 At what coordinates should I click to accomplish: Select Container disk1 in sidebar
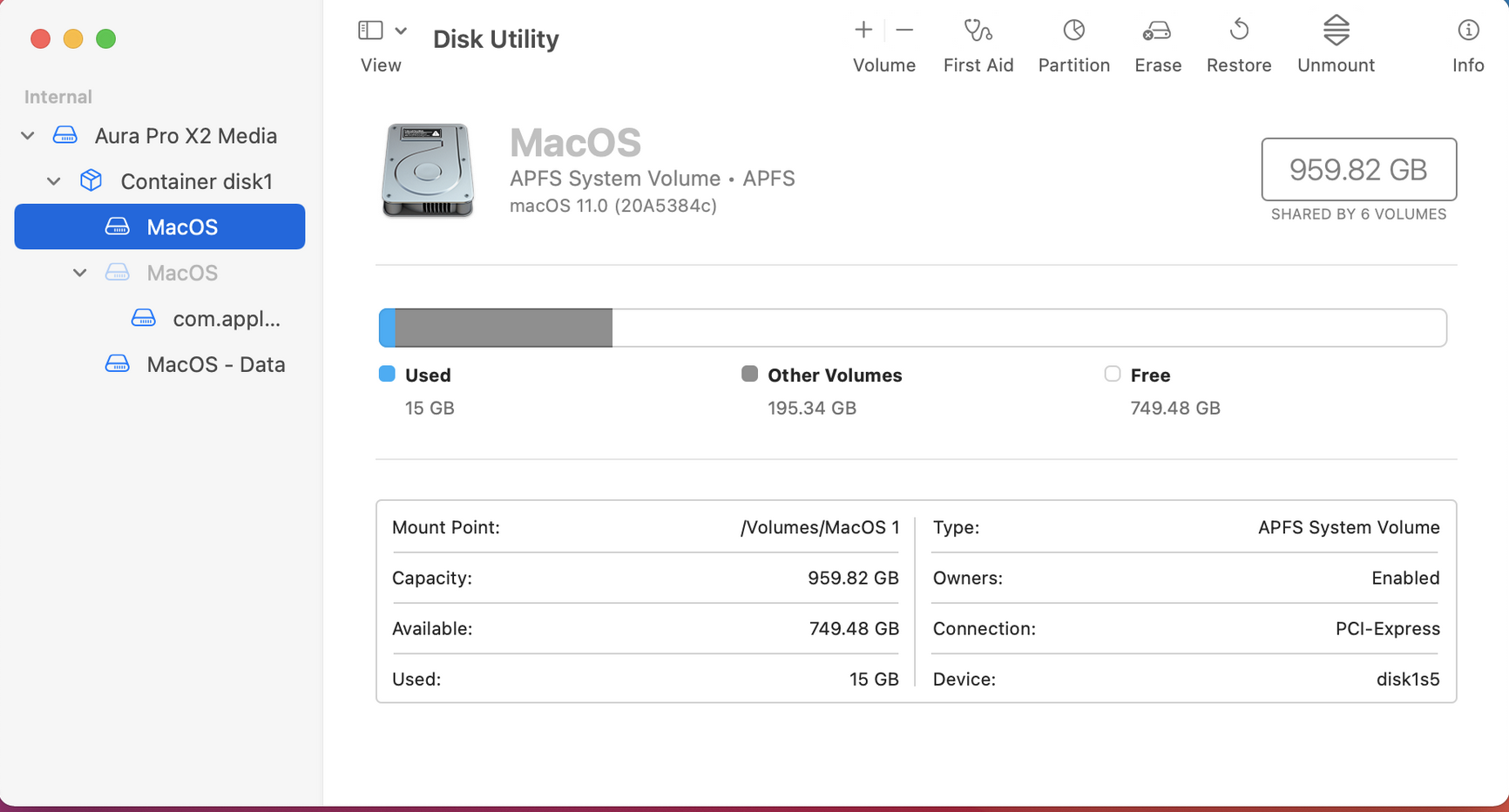(196, 181)
